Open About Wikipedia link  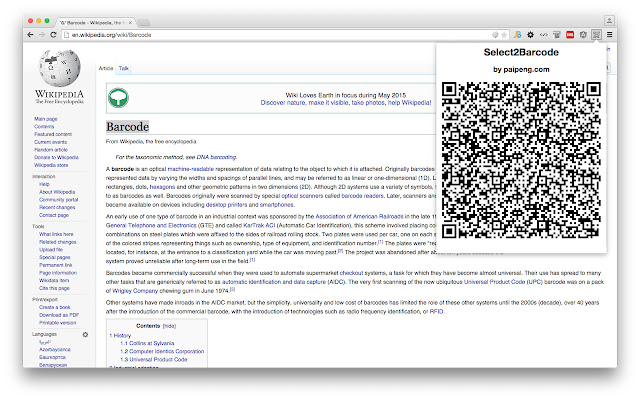pyautogui.click(x=57, y=192)
